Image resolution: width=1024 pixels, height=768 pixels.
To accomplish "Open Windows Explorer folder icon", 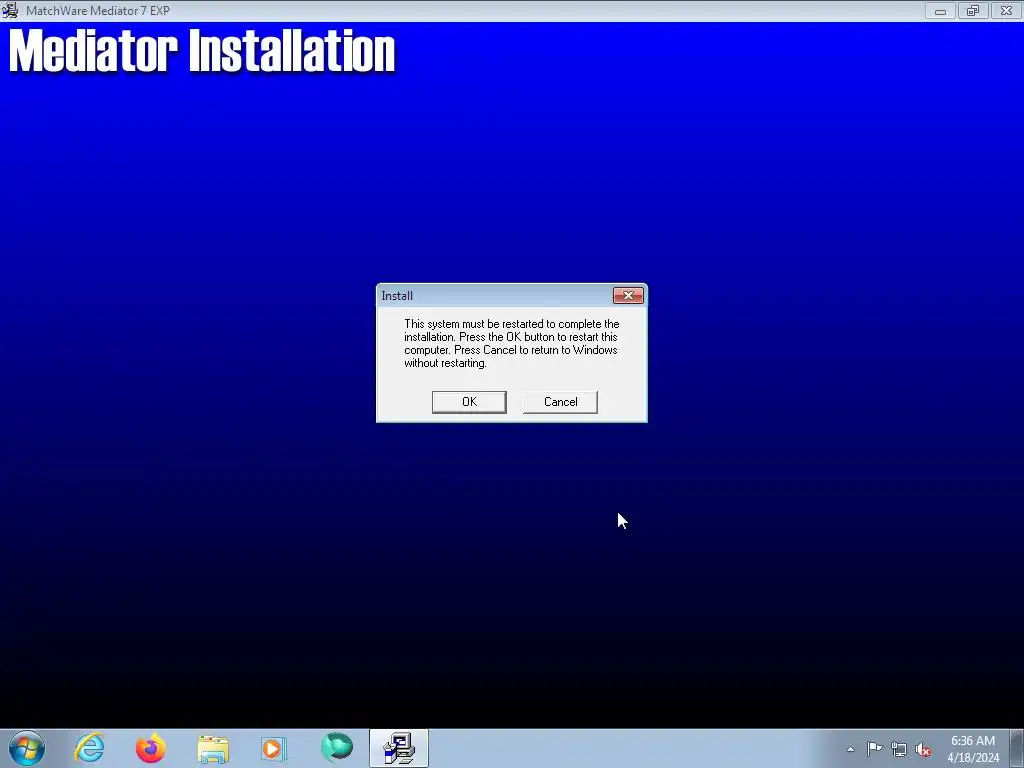I will point(213,748).
